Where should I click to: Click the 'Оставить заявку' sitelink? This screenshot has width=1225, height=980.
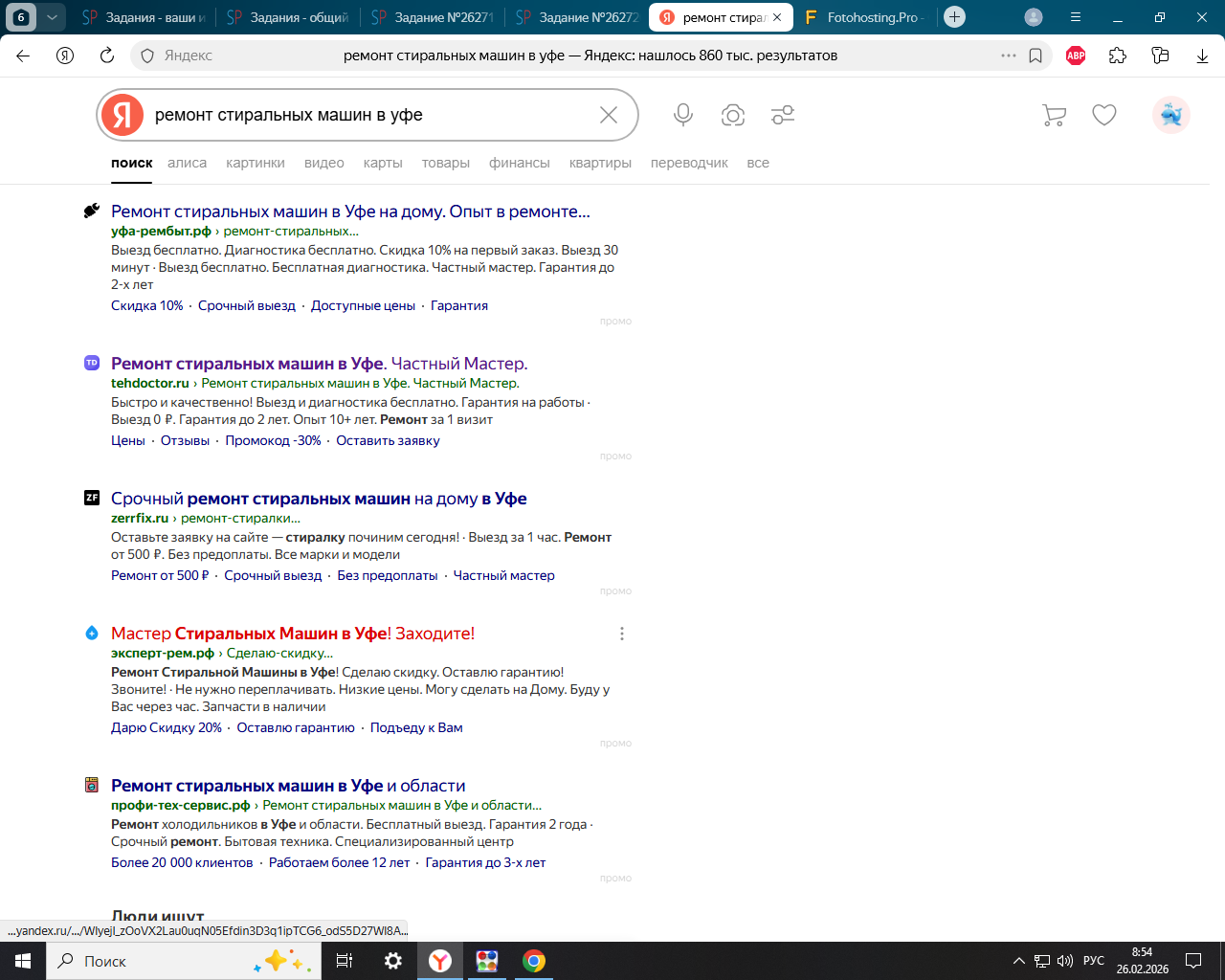pyautogui.click(x=389, y=440)
